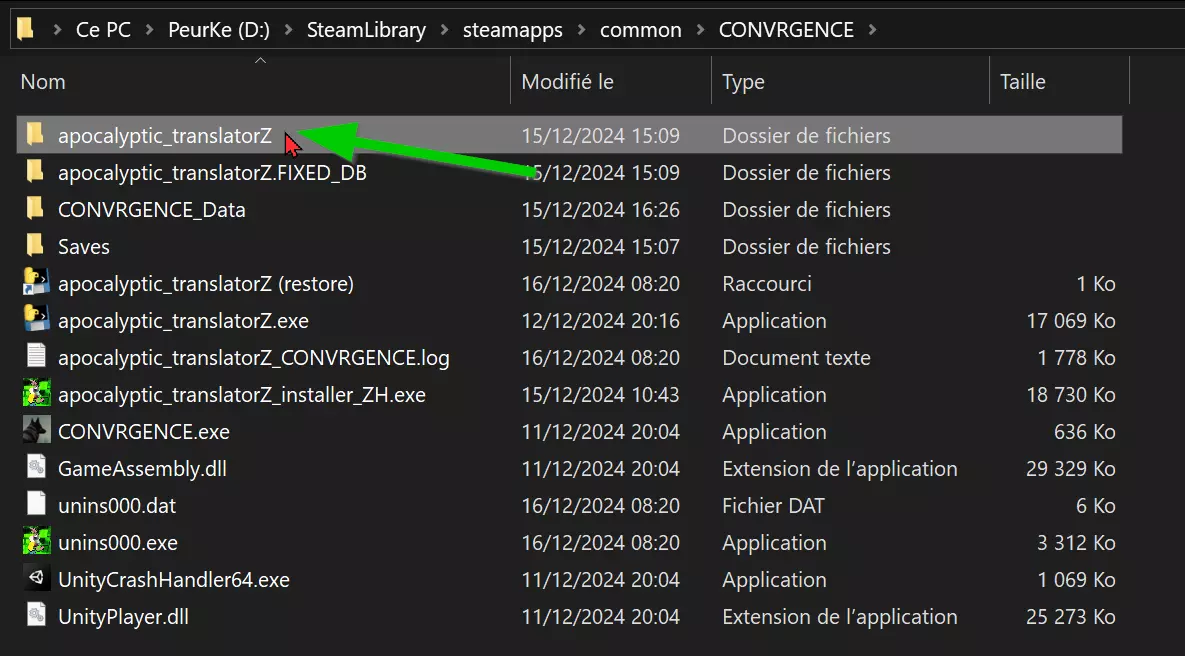1185x656 pixels.
Task: Select the CONVRGENCE.exe game icon
Action: point(36,431)
